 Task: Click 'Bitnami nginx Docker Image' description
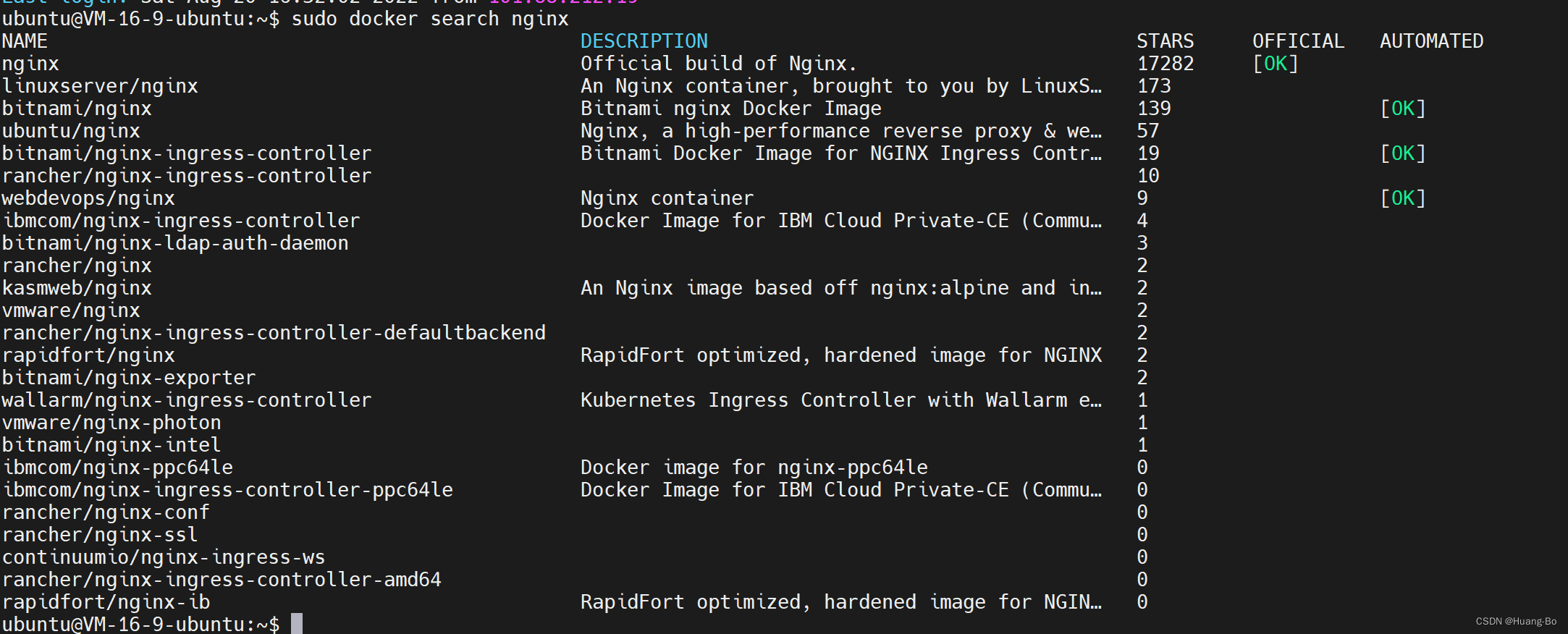[731, 109]
